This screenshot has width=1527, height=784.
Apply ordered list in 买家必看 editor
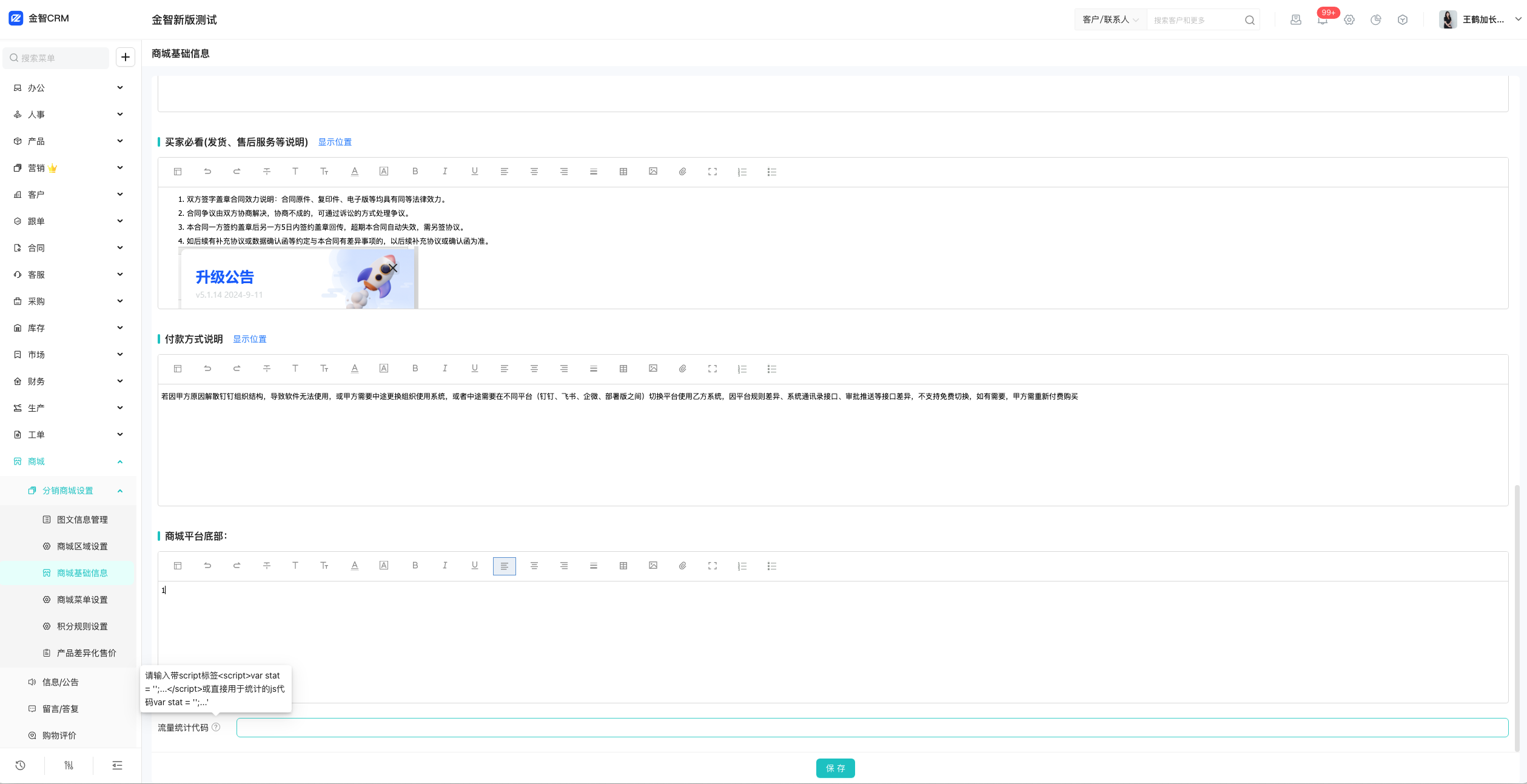tap(742, 172)
